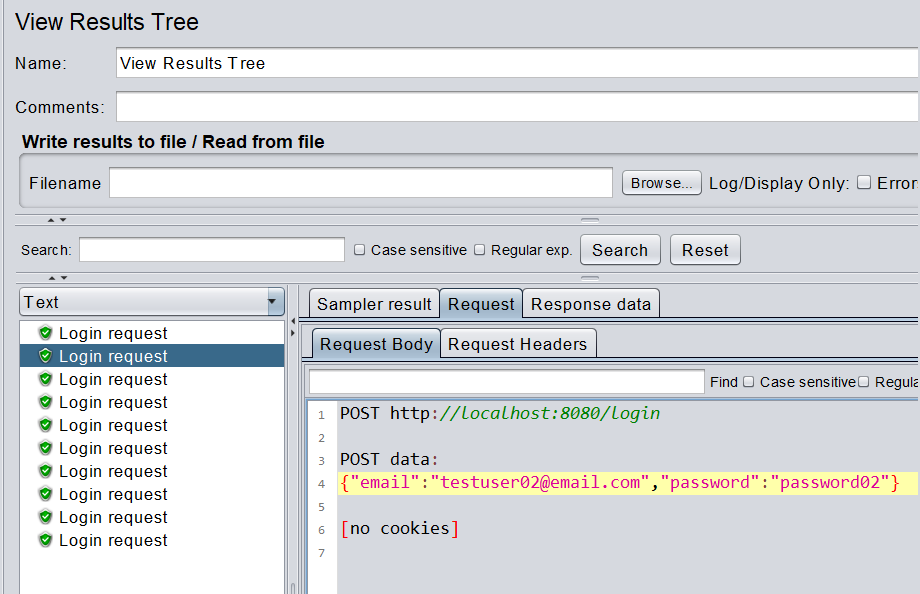Toggle the Errors checkbox next to Log/Display Only

pos(864,183)
